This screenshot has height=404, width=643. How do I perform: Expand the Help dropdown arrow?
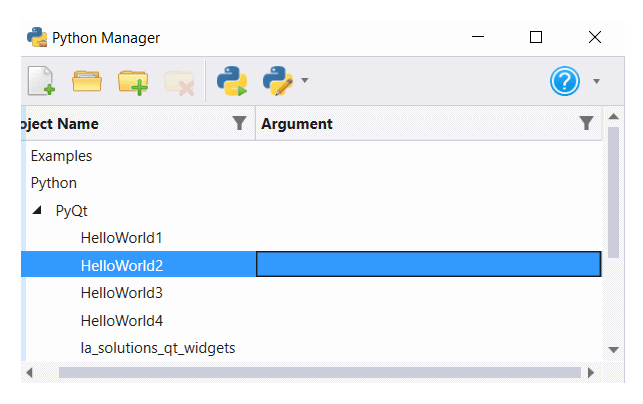tap(597, 81)
